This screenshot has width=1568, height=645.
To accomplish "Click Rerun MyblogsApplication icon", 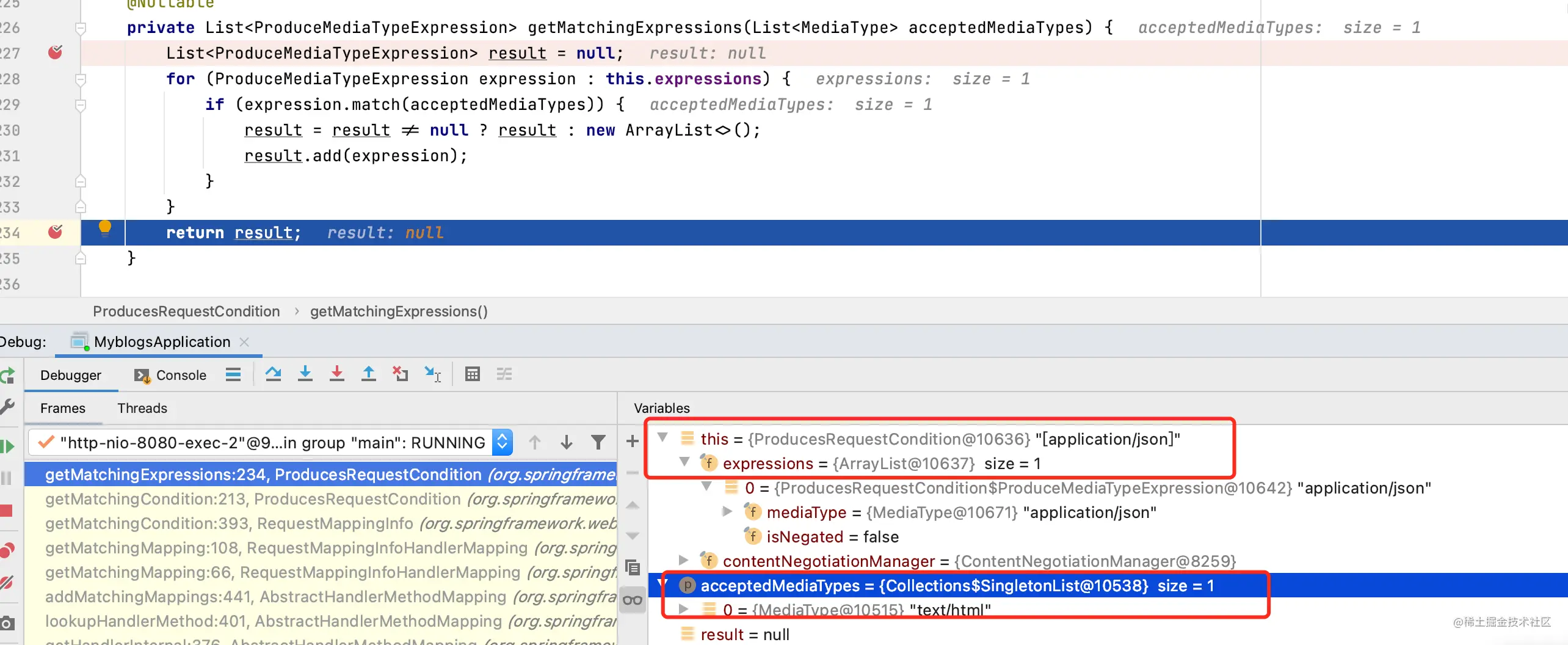I will click(x=7, y=375).
